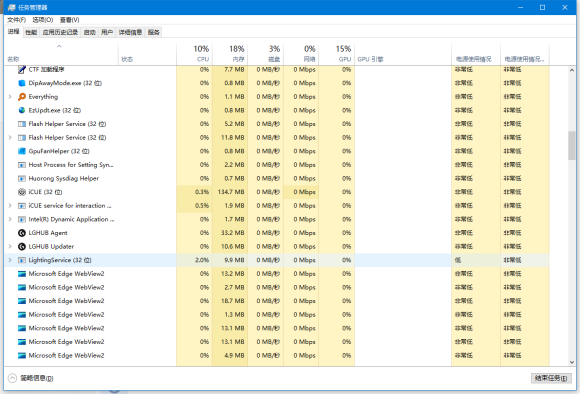Click the Everything magnifier icon
This screenshot has height=394, width=580.
point(22,97)
